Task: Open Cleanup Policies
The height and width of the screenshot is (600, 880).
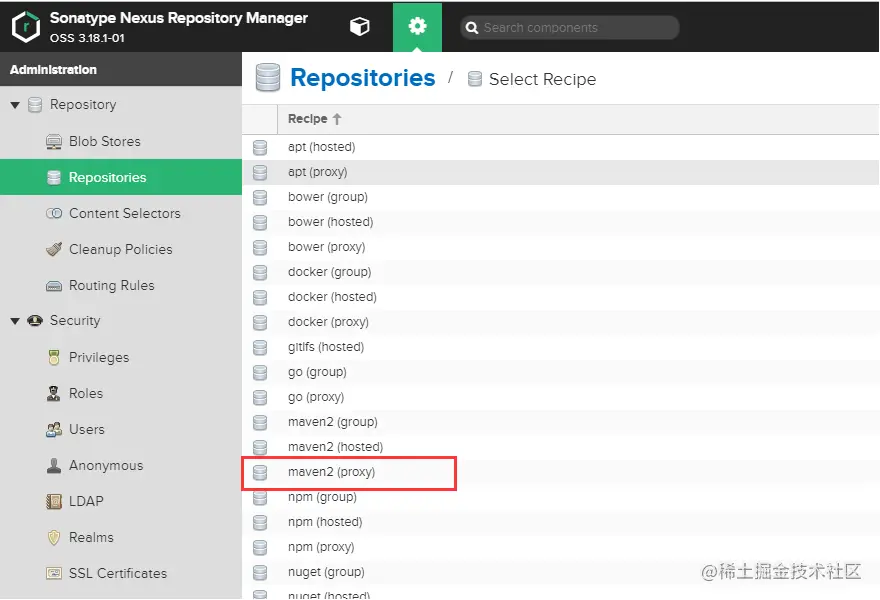Action: [121, 249]
